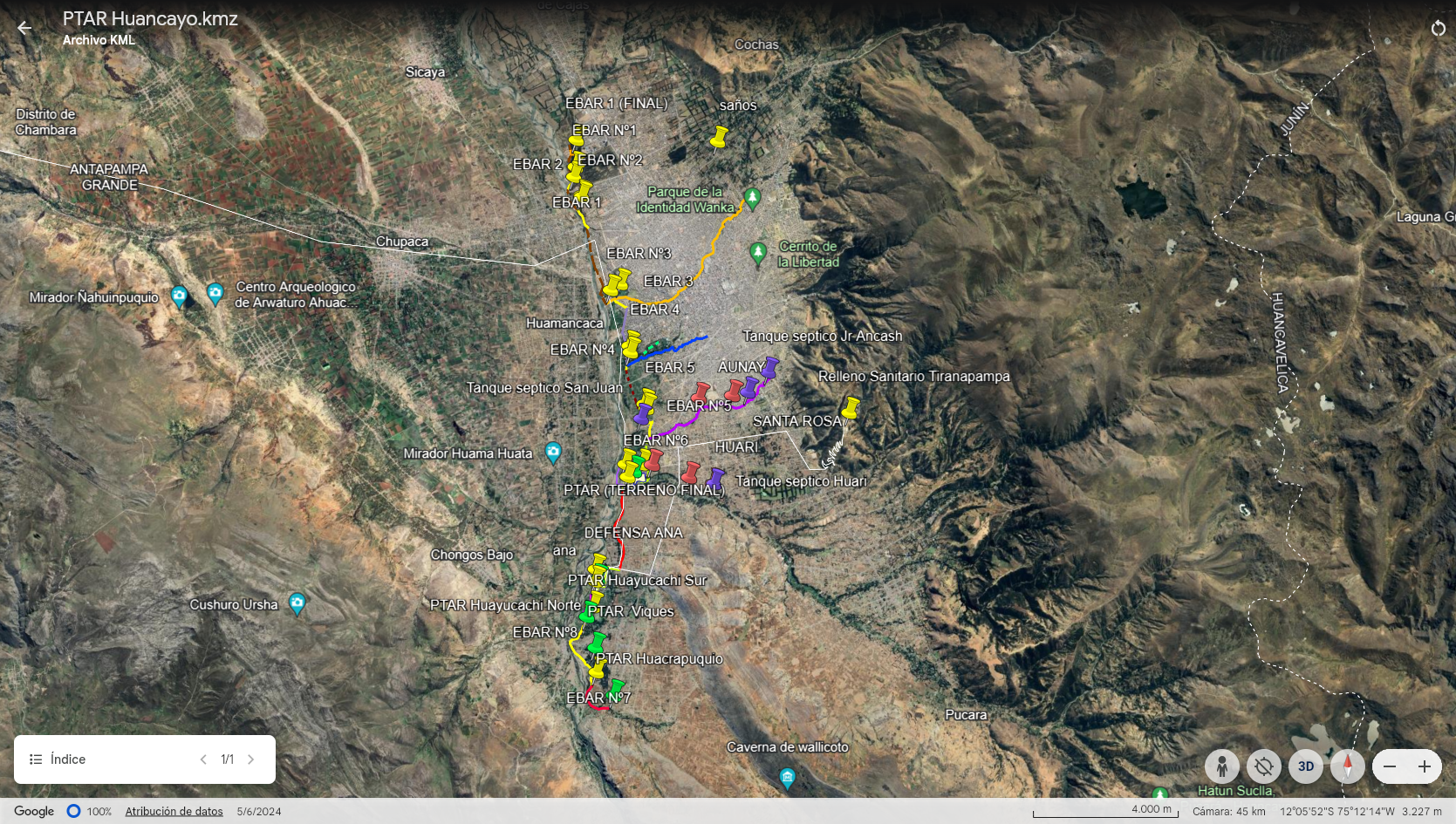Open Street View pegman control

click(x=1221, y=766)
